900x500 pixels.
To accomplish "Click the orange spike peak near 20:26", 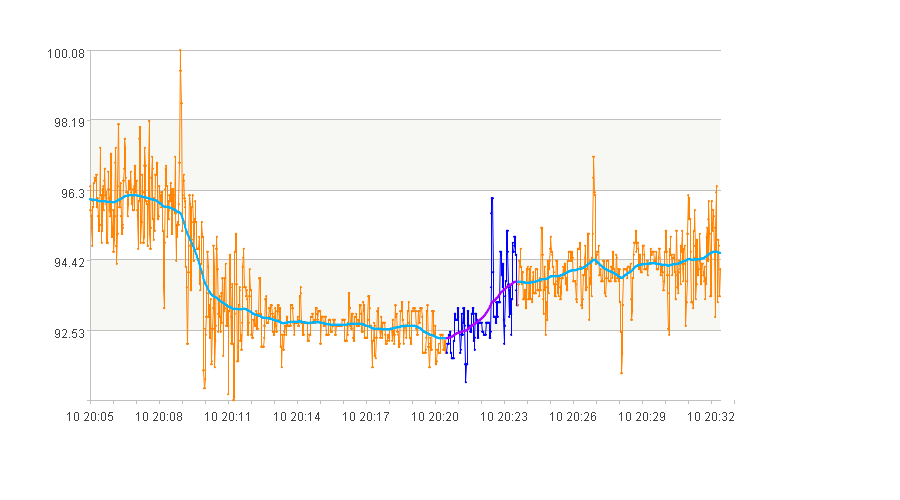I will click(x=593, y=156).
